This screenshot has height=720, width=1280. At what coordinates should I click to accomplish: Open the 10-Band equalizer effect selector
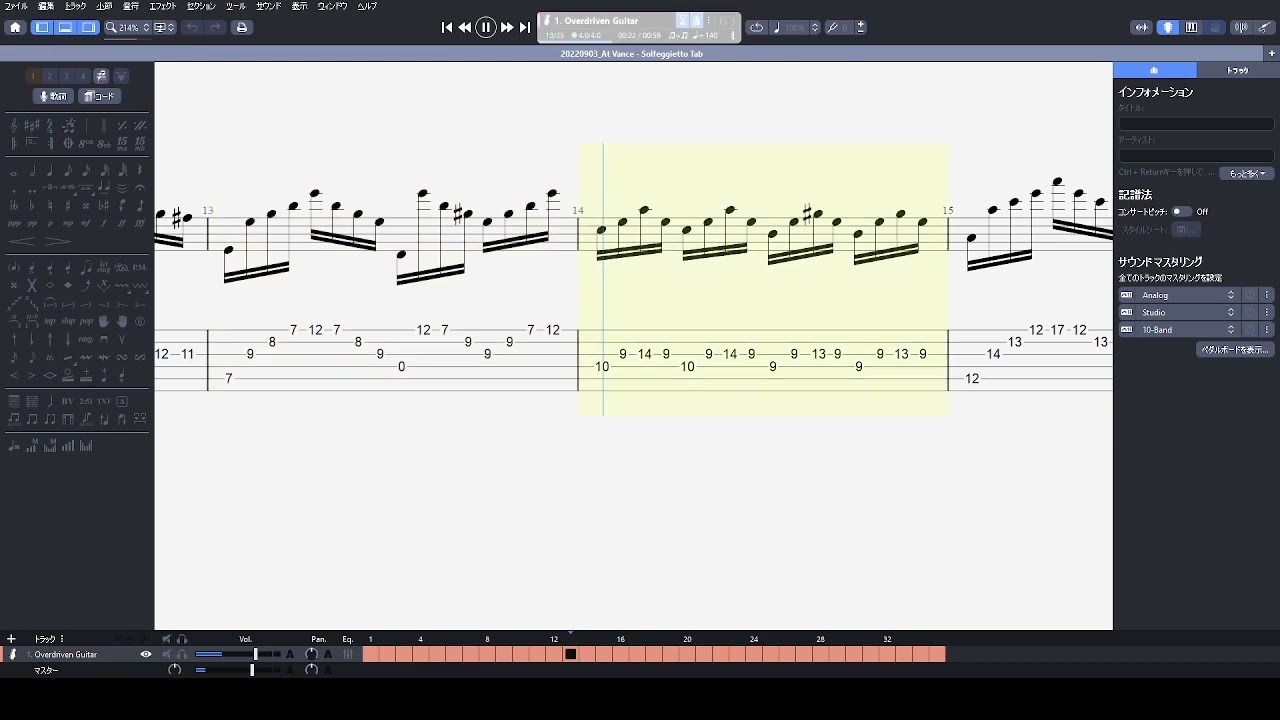[x=1187, y=329]
